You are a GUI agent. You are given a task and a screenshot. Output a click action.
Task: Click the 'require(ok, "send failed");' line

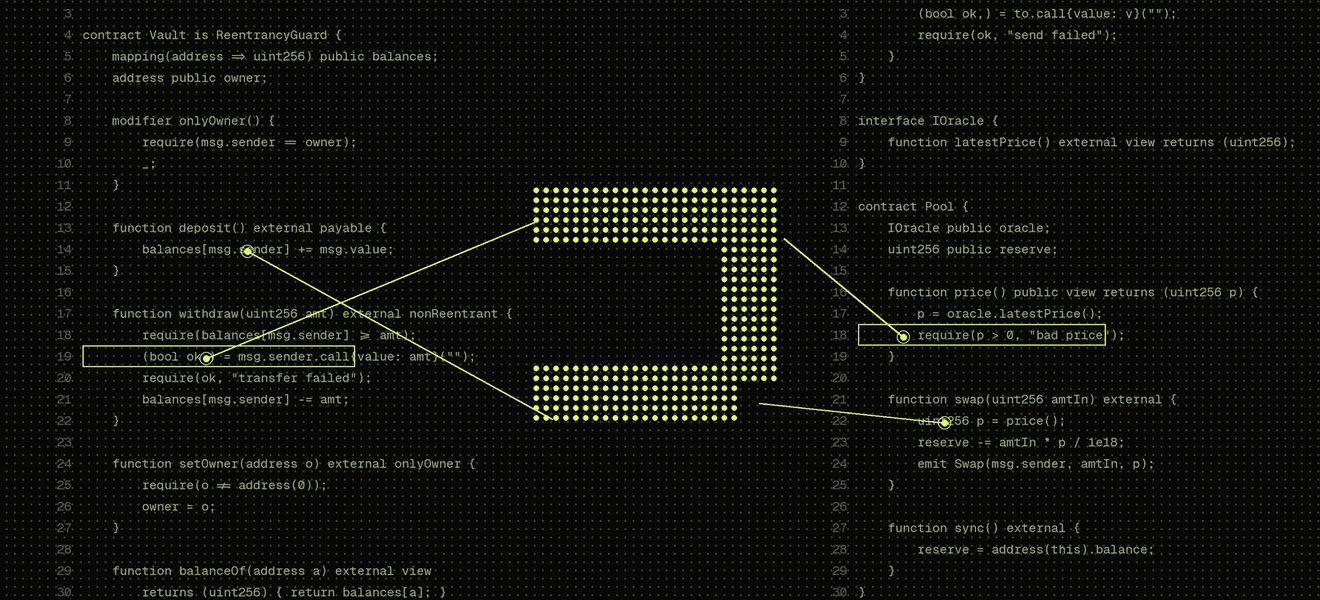click(1018, 35)
